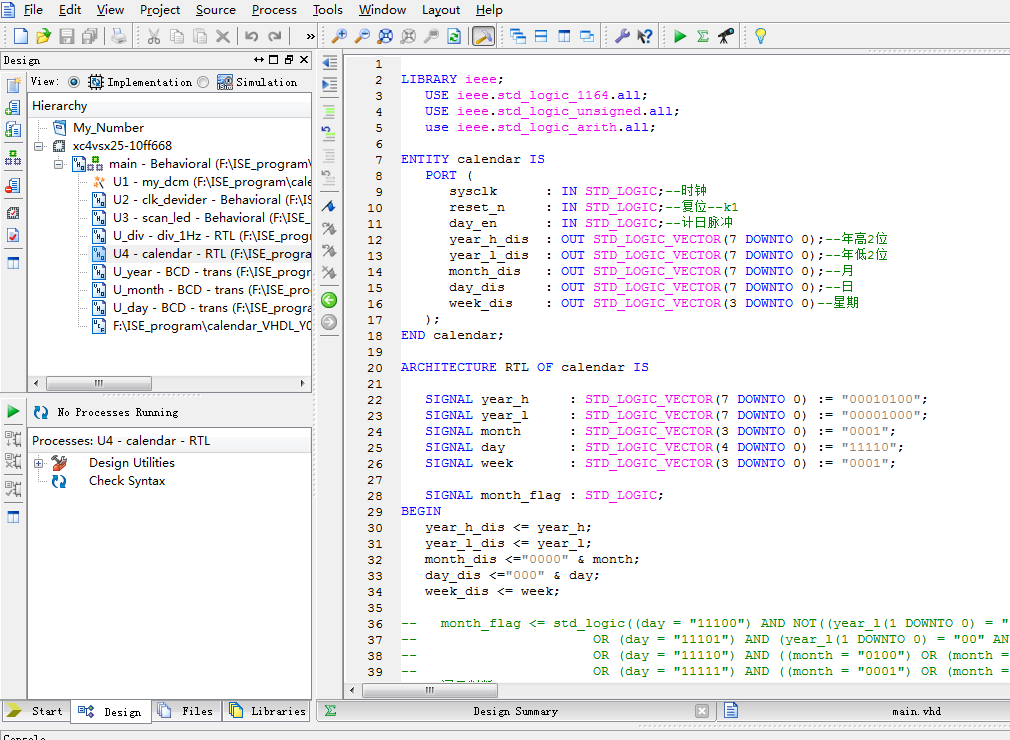The width and height of the screenshot is (1010, 740).
Task: Select the Simulation view radio button
Action: [x=203, y=82]
